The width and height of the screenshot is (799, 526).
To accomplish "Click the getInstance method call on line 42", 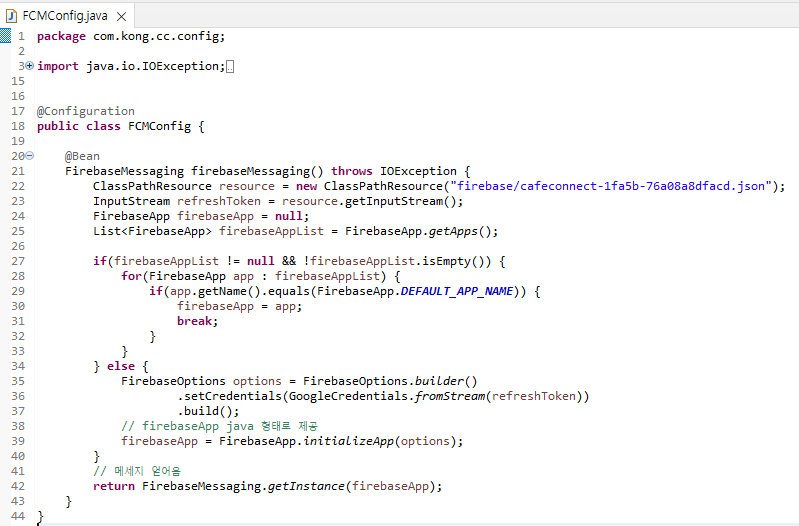I will 306,486.
